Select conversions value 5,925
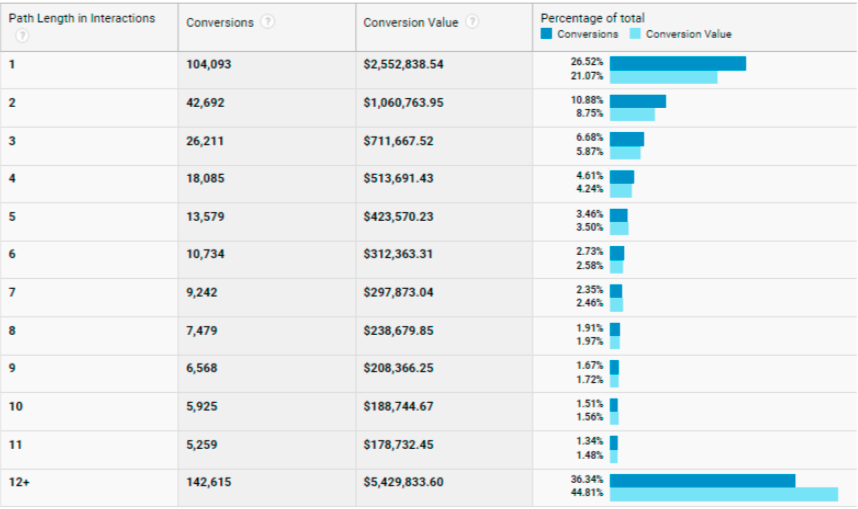Image resolution: width=858 pixels, height=509 pixels. point(201,406)
